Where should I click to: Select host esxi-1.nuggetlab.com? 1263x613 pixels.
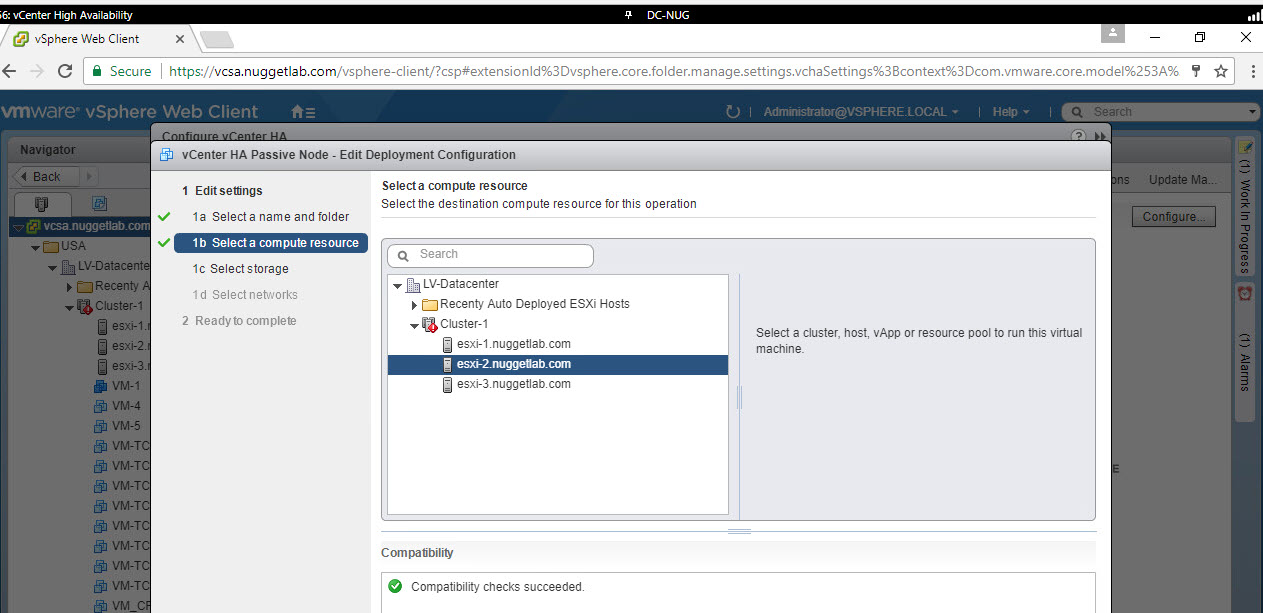pyautogui.click(x=513, y=344)
